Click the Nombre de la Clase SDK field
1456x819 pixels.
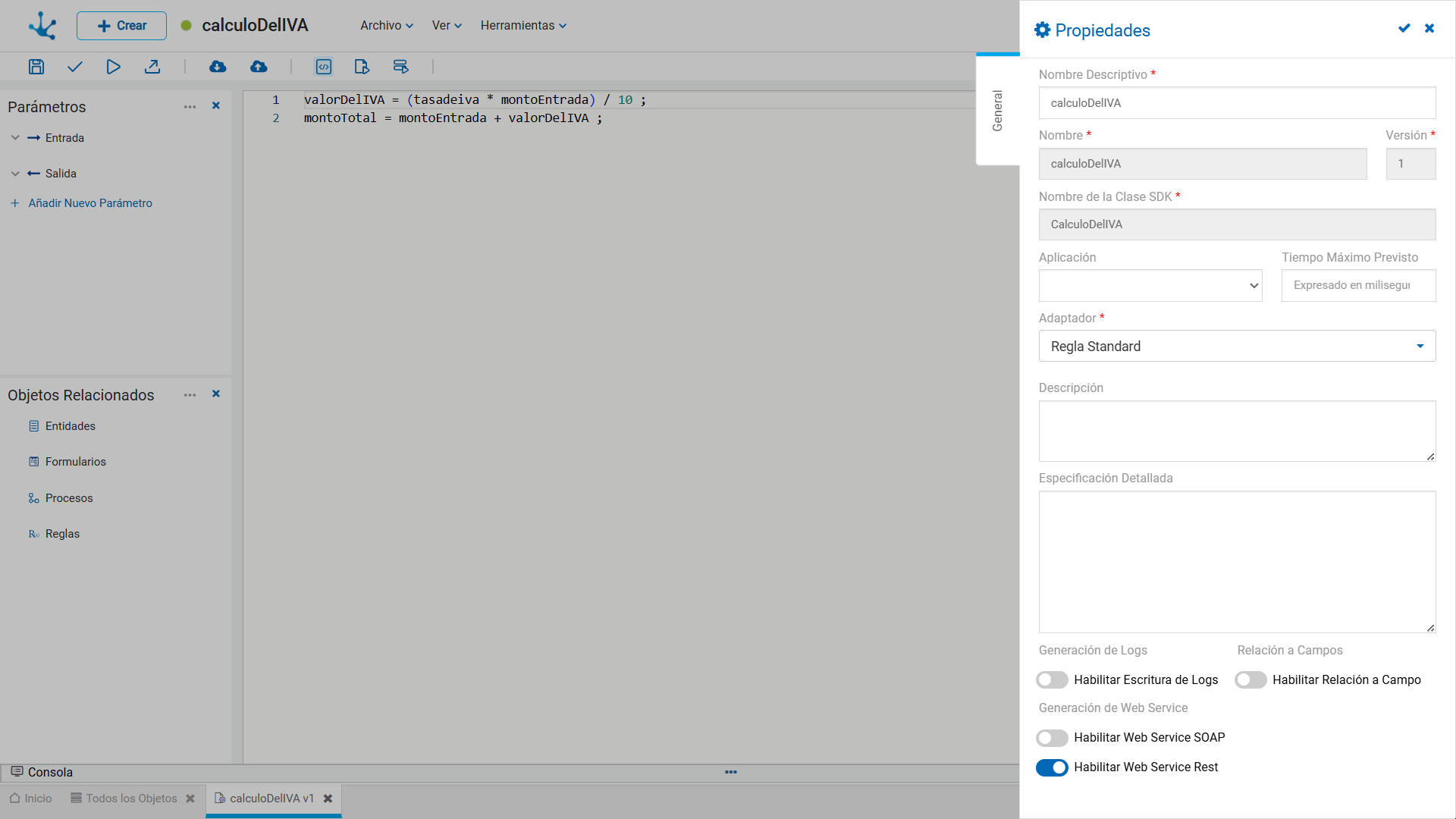click(1237, 224)
